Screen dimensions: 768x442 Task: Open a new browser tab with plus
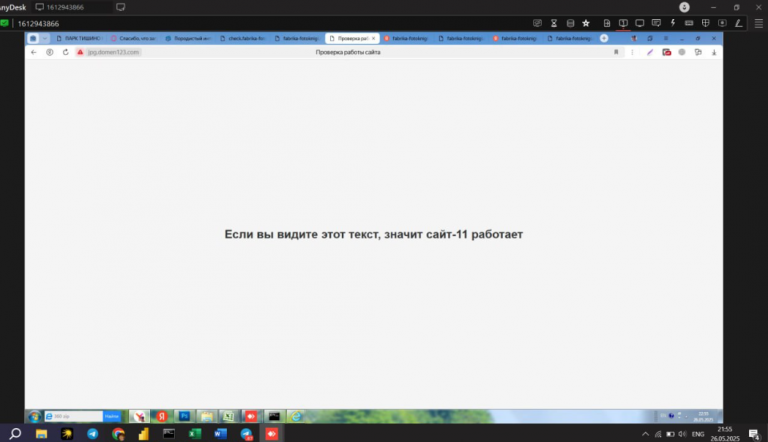[604, 38]
